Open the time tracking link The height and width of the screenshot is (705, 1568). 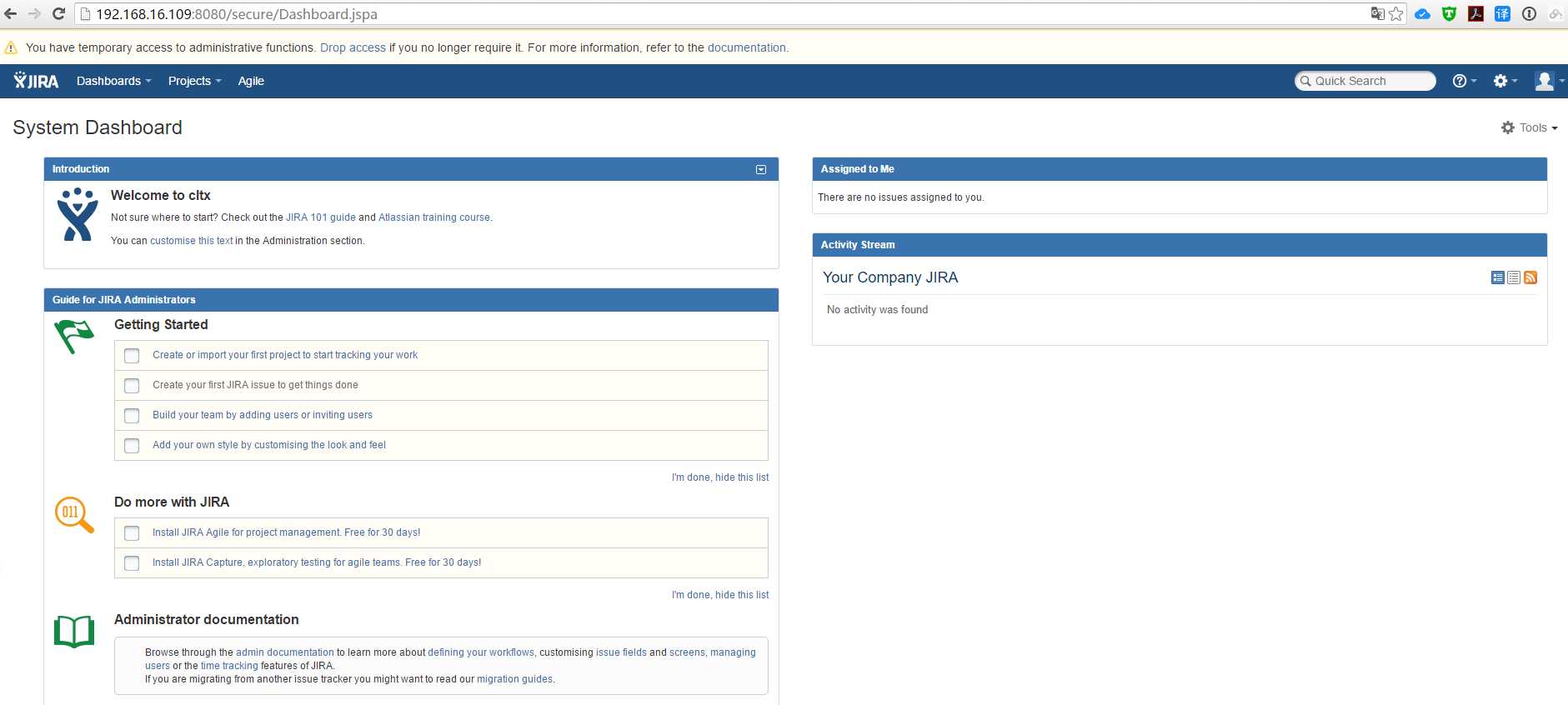coord(229,666)
